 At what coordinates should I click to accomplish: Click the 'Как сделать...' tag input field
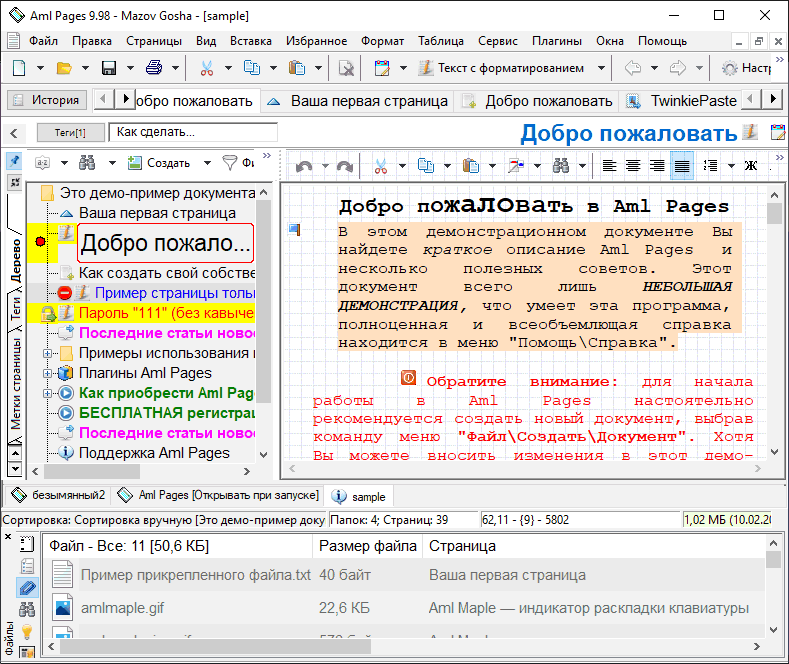(193, 132)
